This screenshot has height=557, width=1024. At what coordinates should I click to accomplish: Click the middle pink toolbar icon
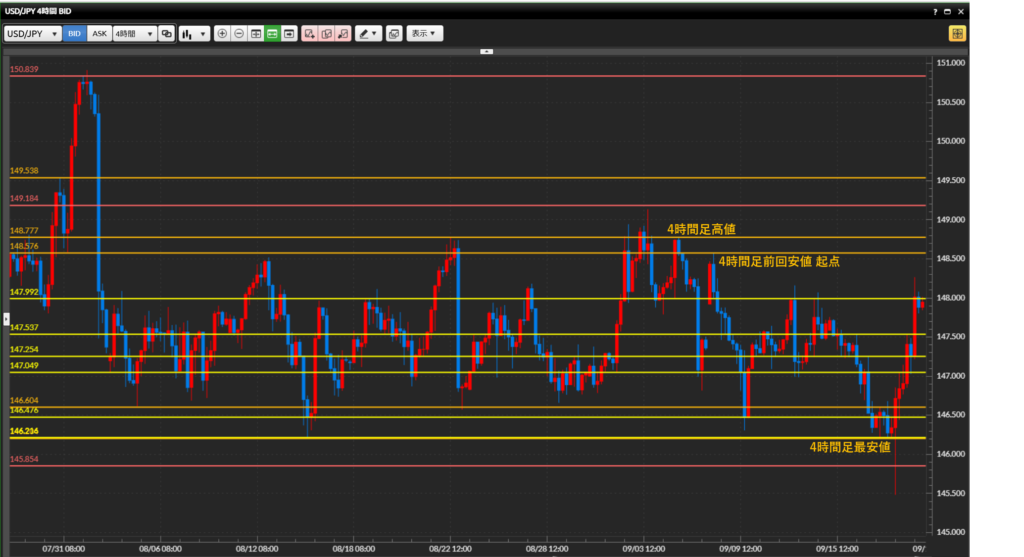[326, 33]
